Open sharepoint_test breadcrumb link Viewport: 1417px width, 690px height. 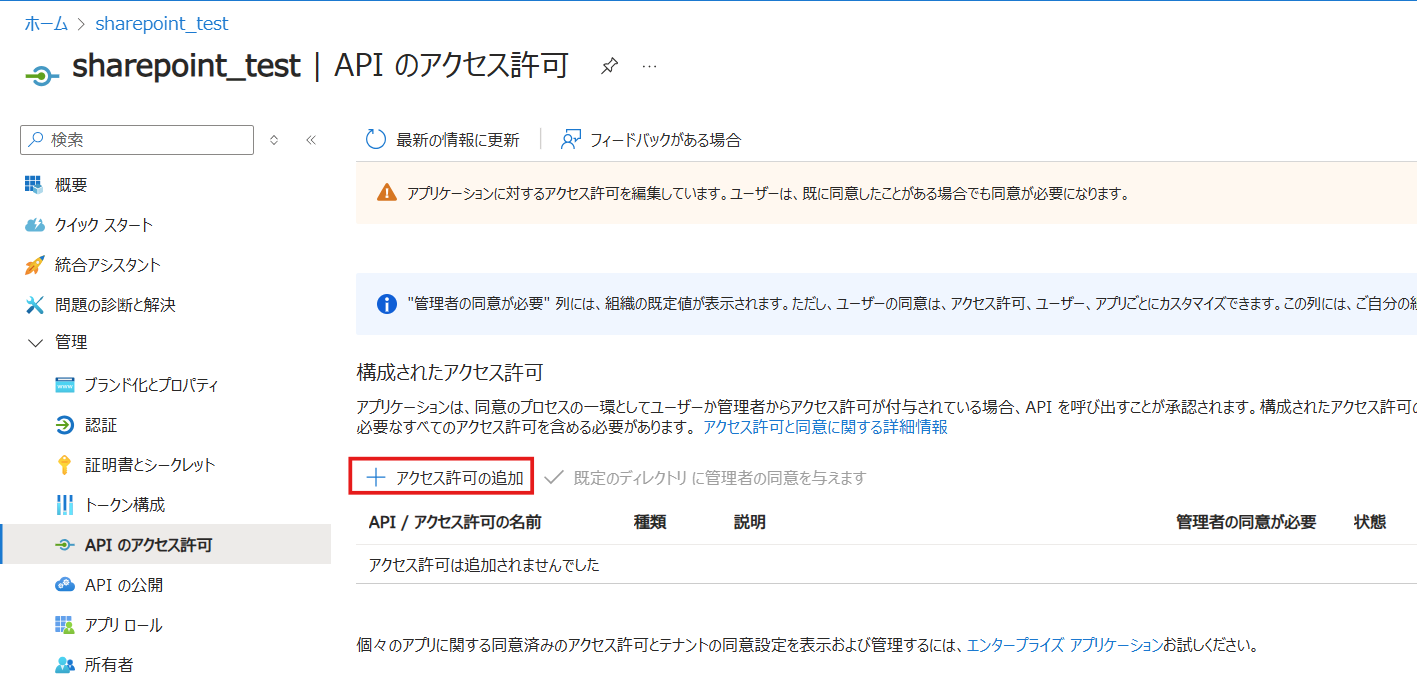[x=162, y=23]
